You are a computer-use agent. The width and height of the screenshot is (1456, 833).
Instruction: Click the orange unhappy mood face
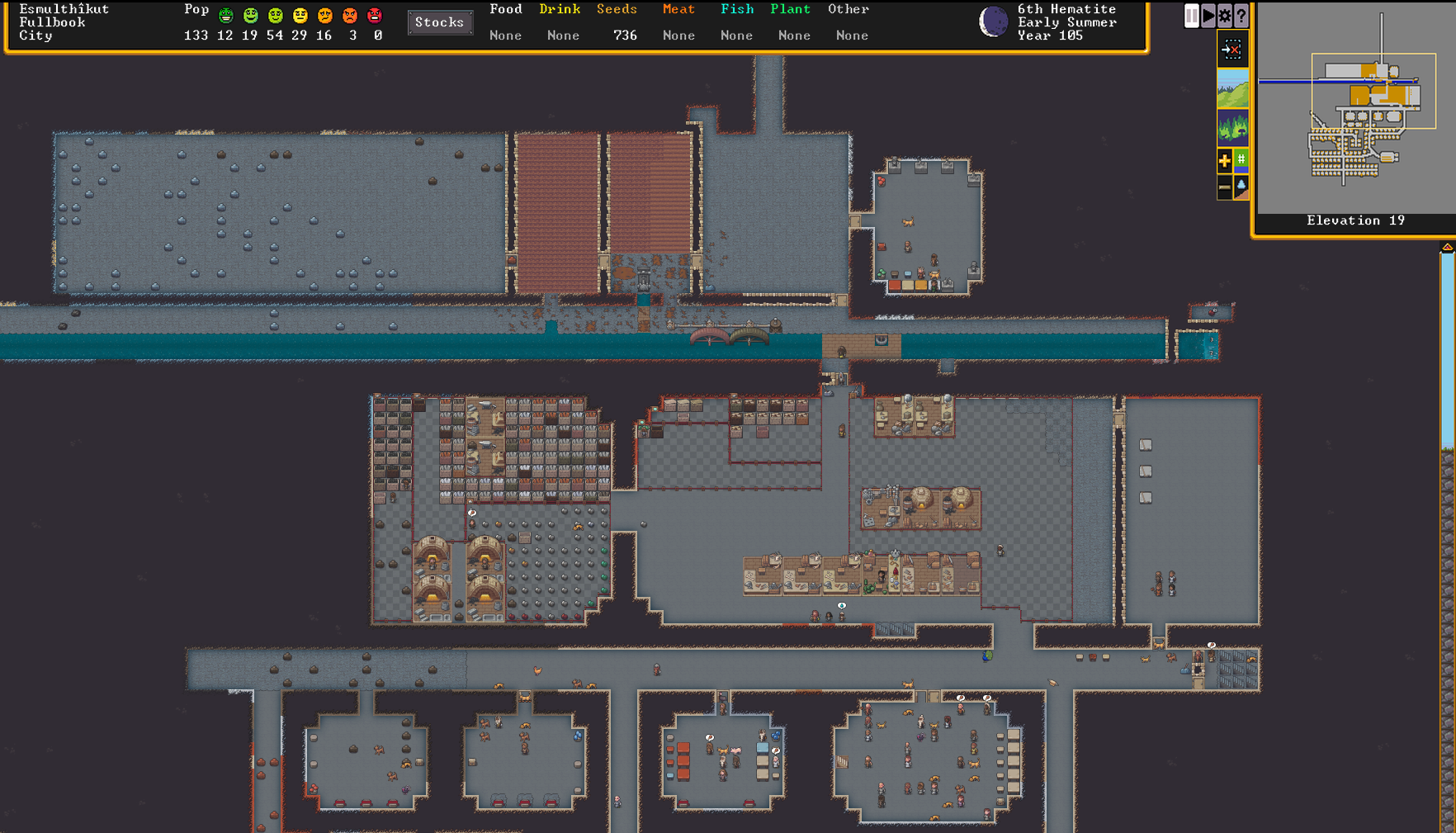[325, 16]
